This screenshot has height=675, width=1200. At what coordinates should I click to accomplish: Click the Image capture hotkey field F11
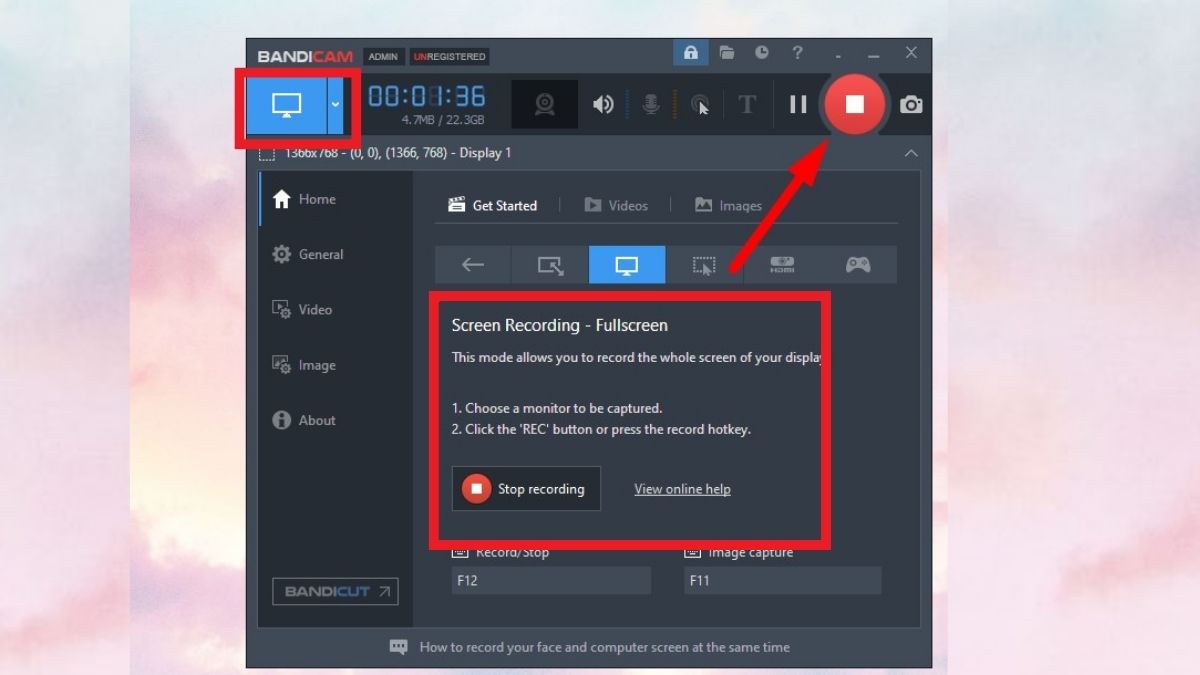(783, 580)
